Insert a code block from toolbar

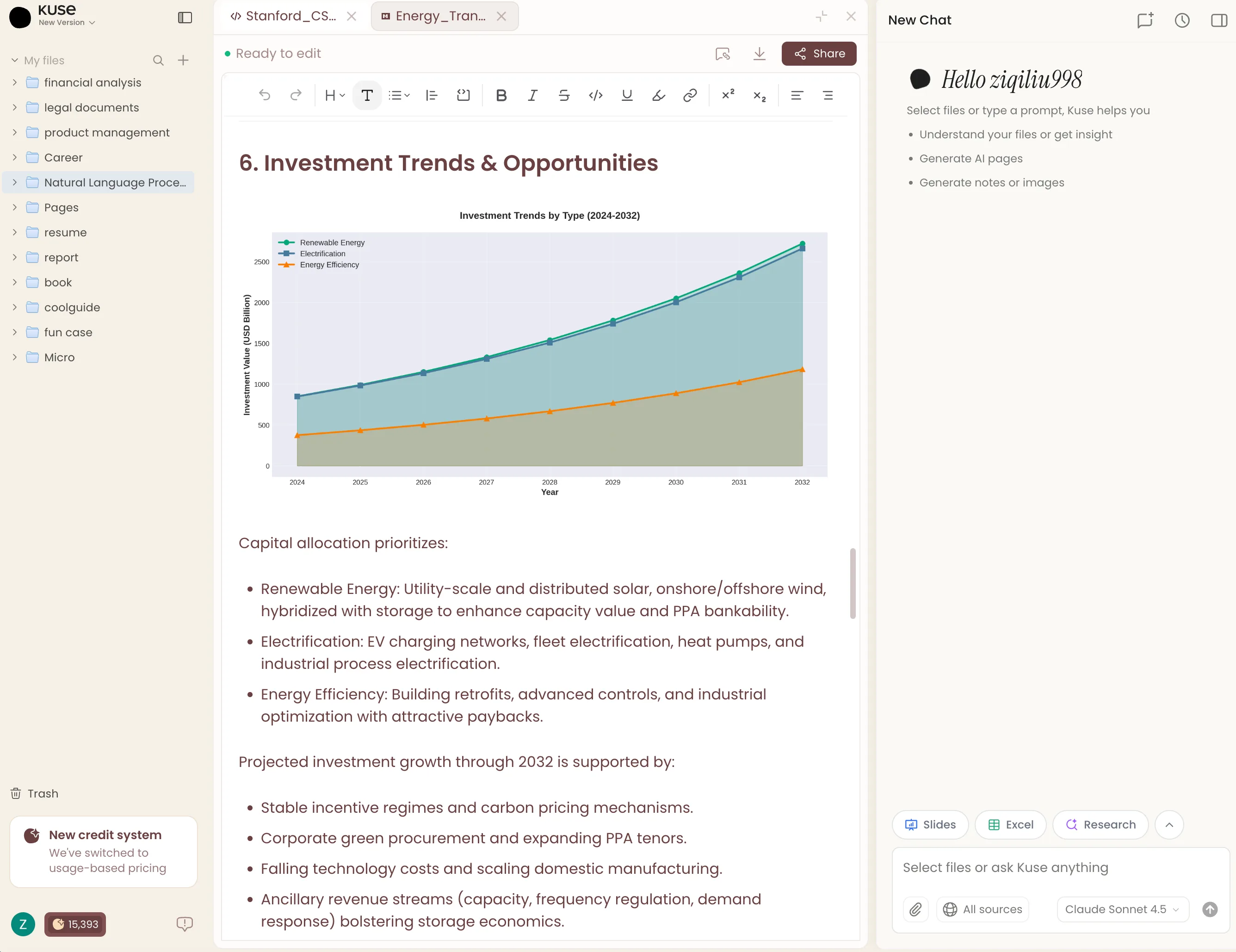tap(463, 95)
